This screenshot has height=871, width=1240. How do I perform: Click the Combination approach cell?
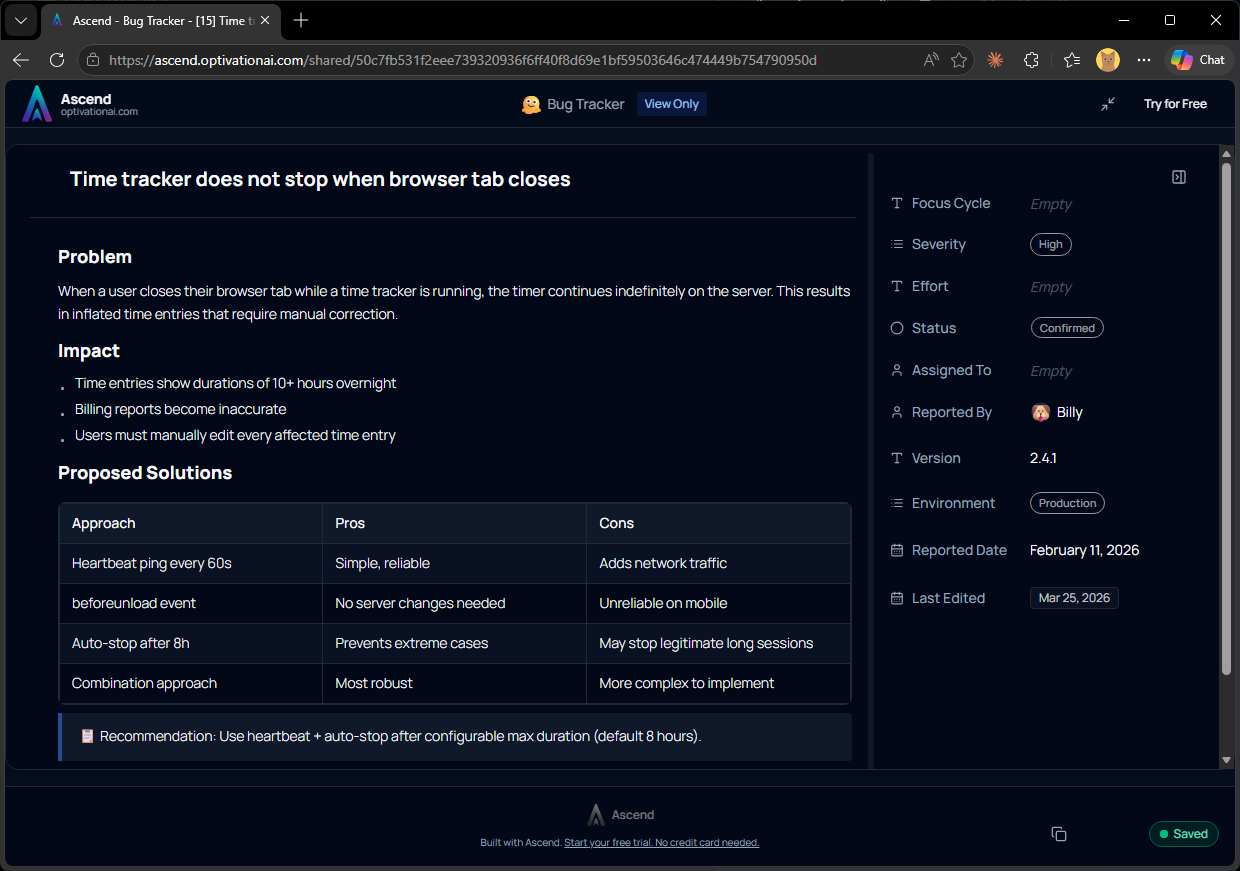(x=191, y=684)
